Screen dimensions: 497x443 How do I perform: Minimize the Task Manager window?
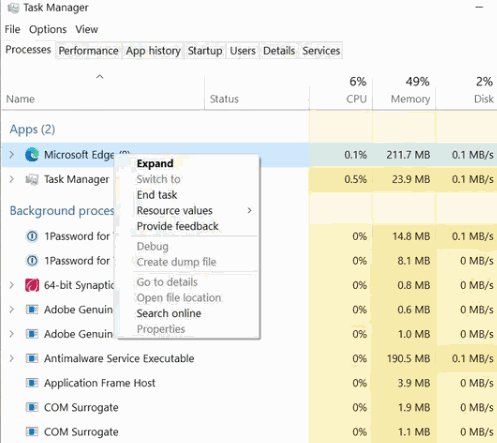point(479,7)
